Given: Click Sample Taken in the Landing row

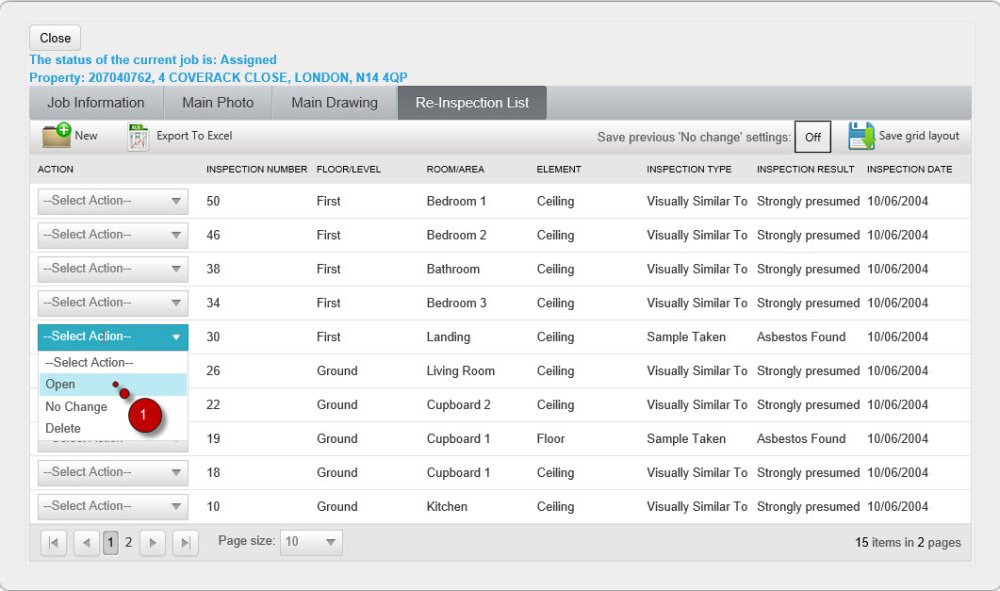Looking at the screenshot, I should 686,337.
